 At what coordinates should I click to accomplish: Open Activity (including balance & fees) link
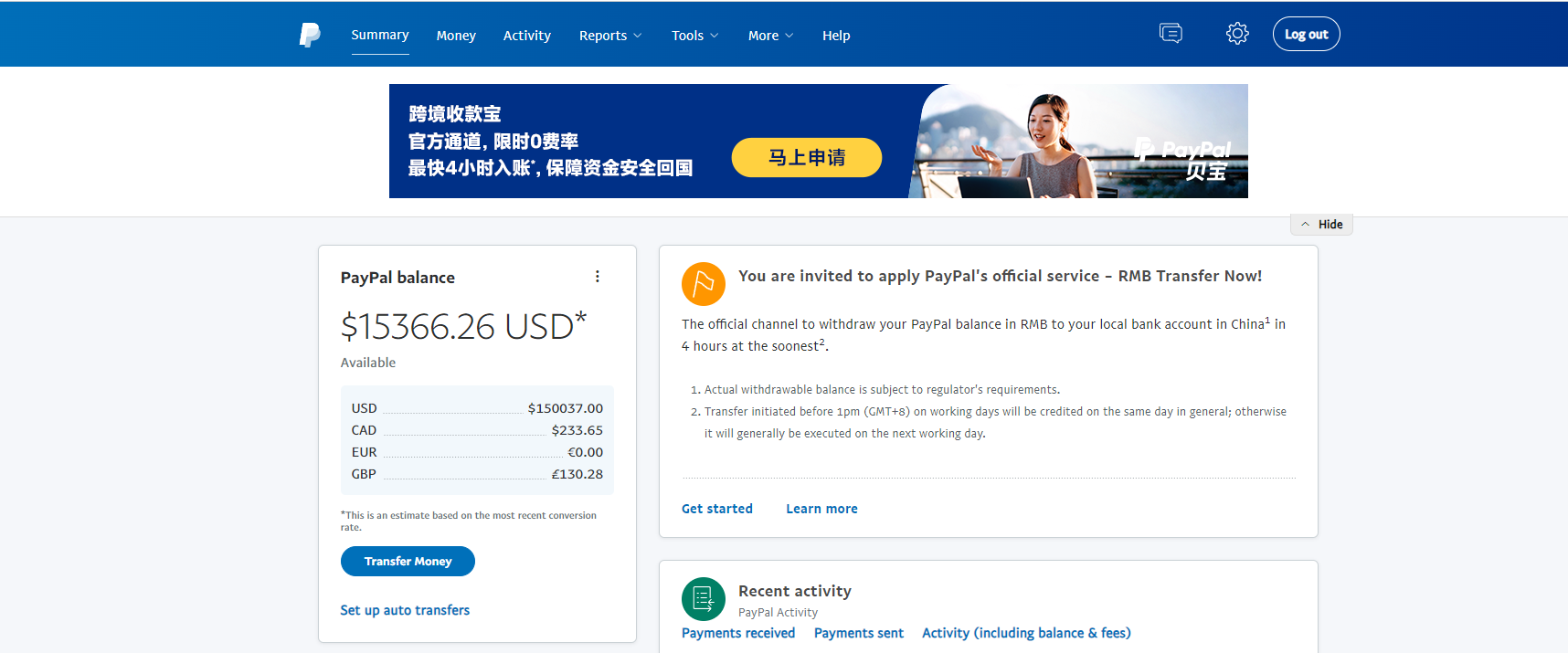coord(1026,633)
